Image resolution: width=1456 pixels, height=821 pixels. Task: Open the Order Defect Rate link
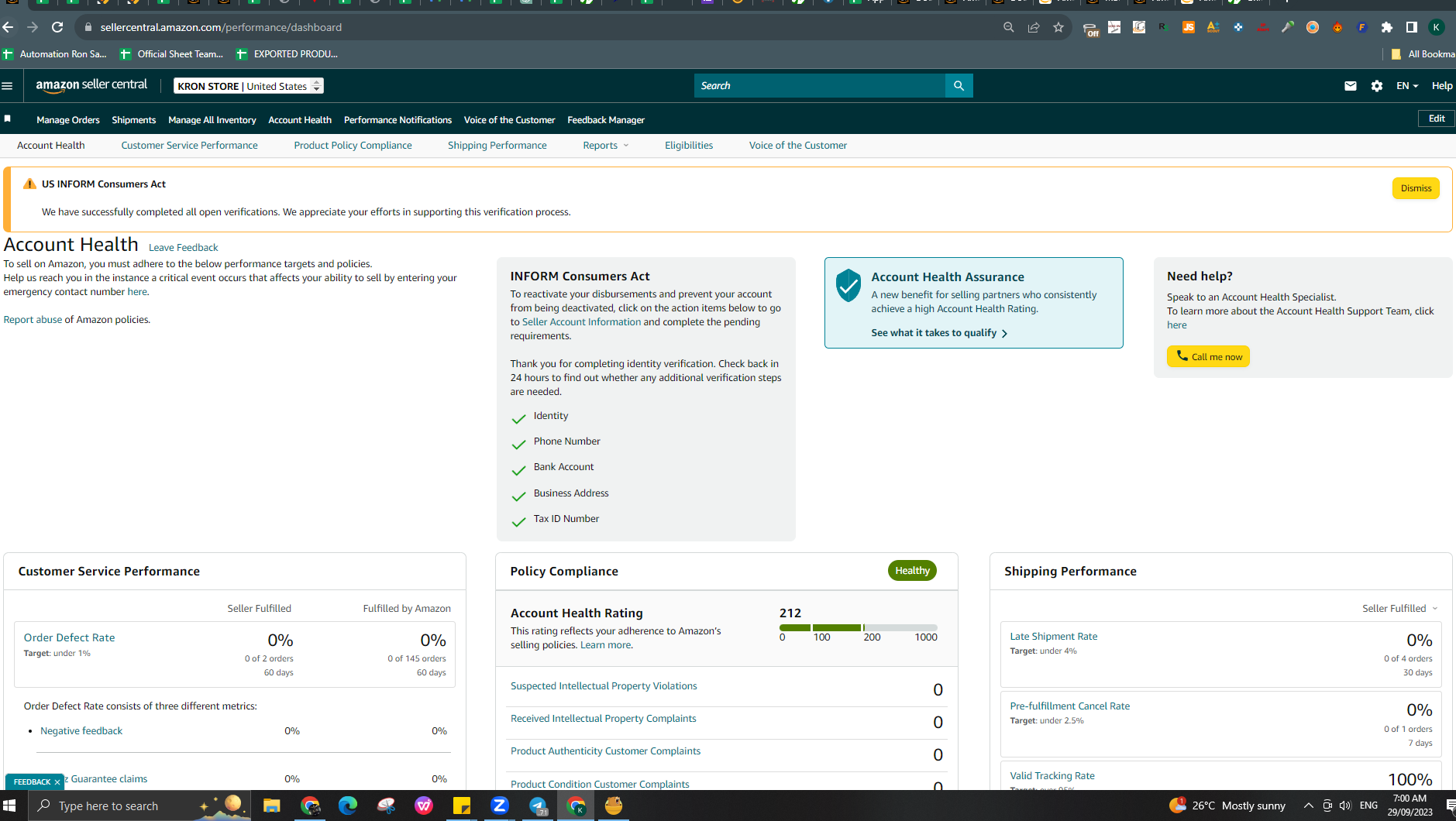coord(70,638)
